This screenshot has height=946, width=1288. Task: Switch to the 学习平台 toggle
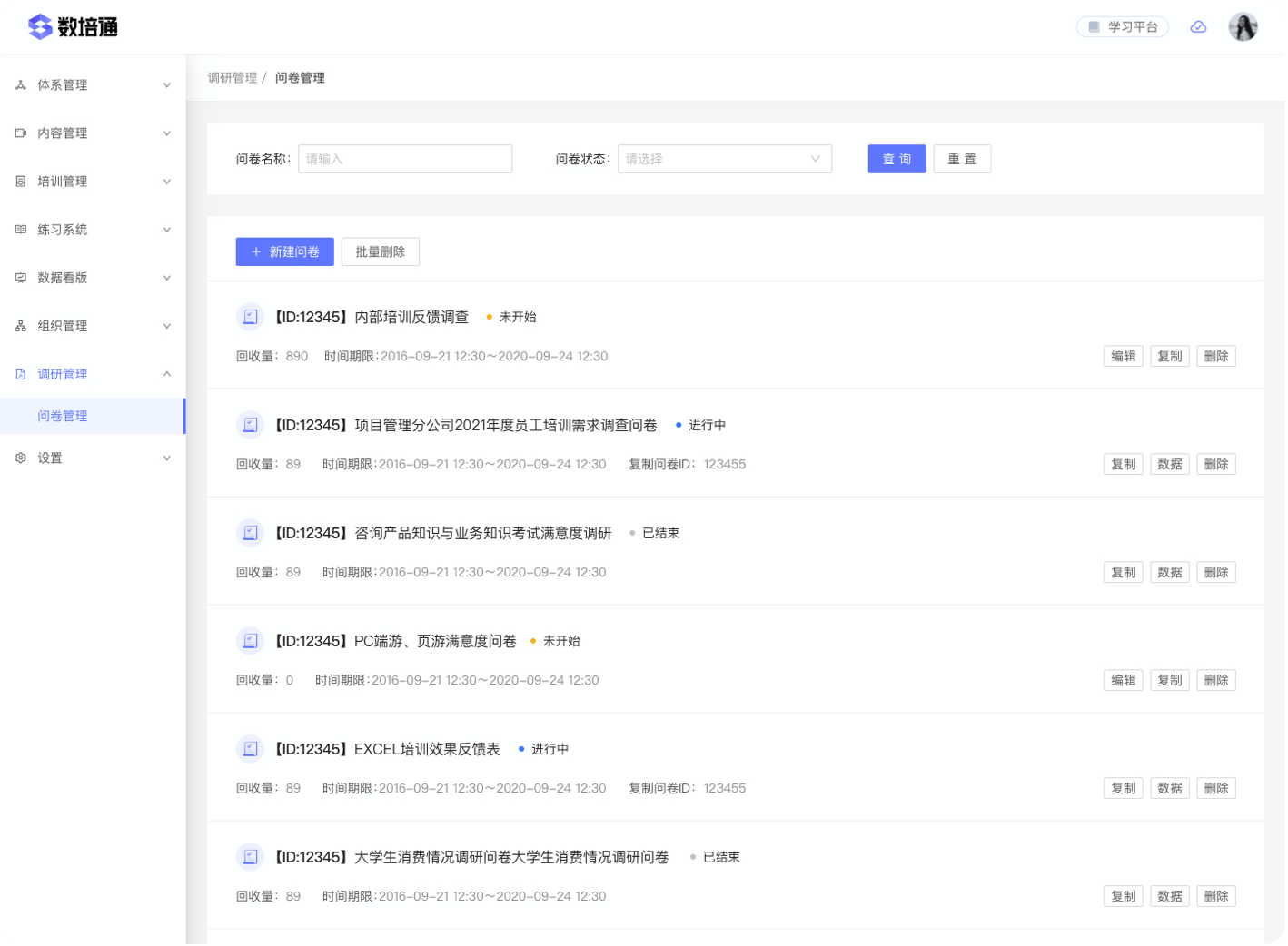pos(1122,27)
